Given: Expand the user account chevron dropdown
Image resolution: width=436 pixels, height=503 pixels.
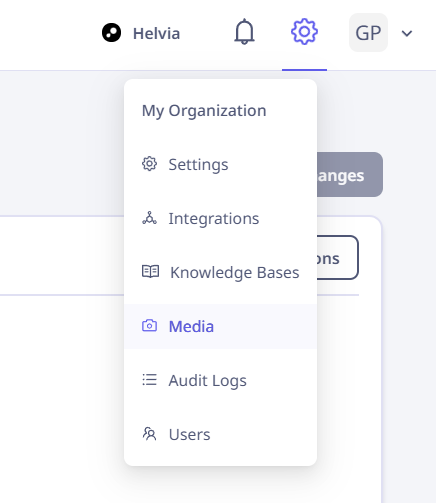Looking at the screenshot, I should point(407,33).
